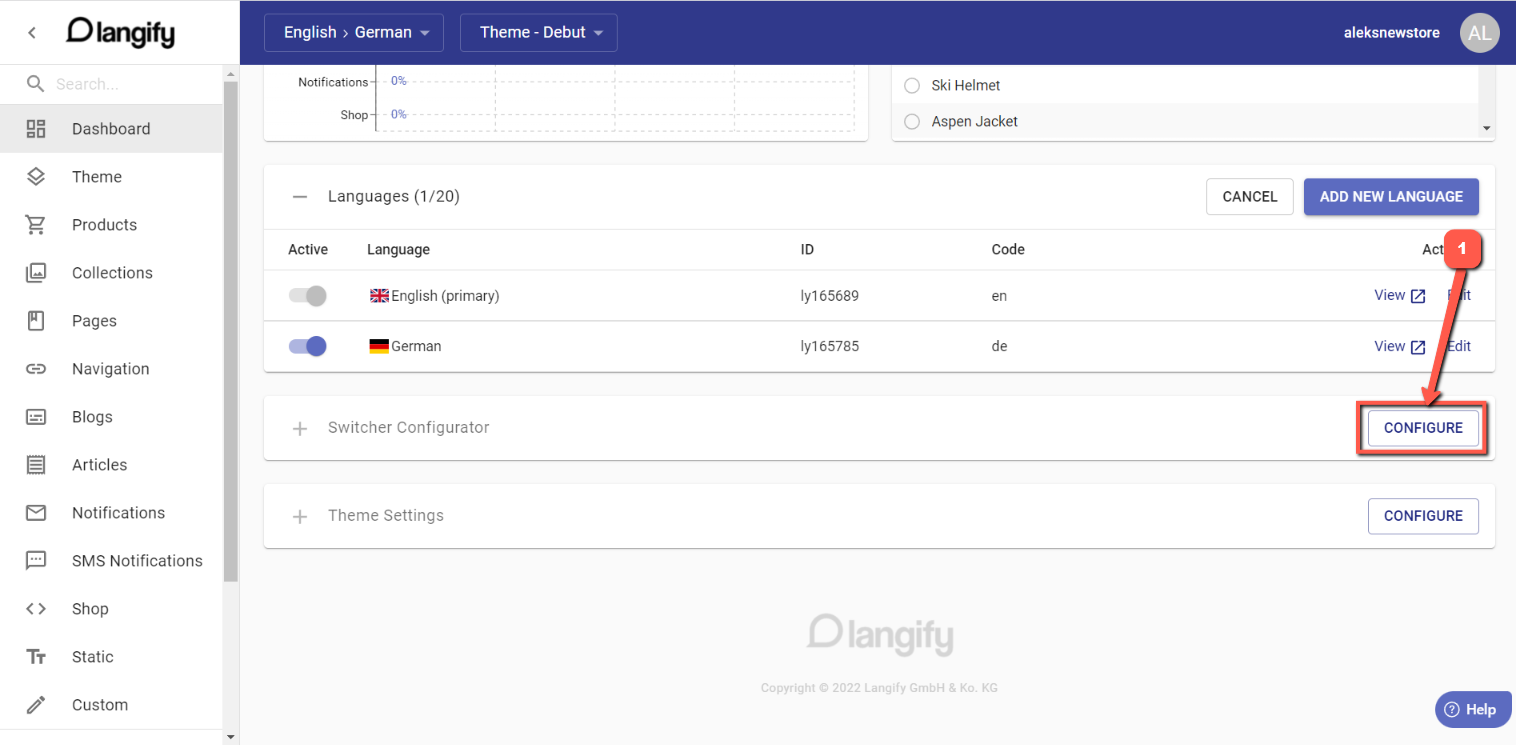This screenshot has height=745, width=1516.
Task: Go to Products in the sidebar
Action: click(x=111, y=225)
